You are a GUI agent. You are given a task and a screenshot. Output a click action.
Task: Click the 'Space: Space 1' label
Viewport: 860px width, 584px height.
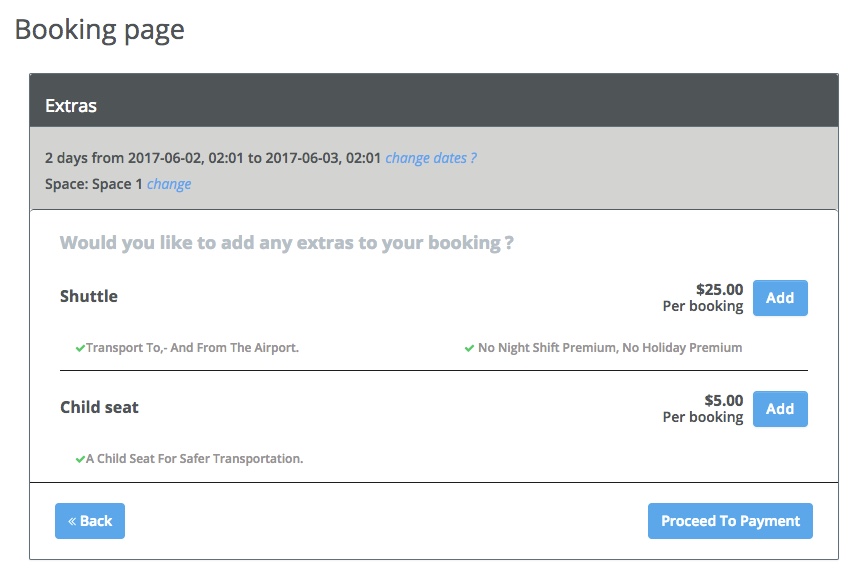click(94, 184)
